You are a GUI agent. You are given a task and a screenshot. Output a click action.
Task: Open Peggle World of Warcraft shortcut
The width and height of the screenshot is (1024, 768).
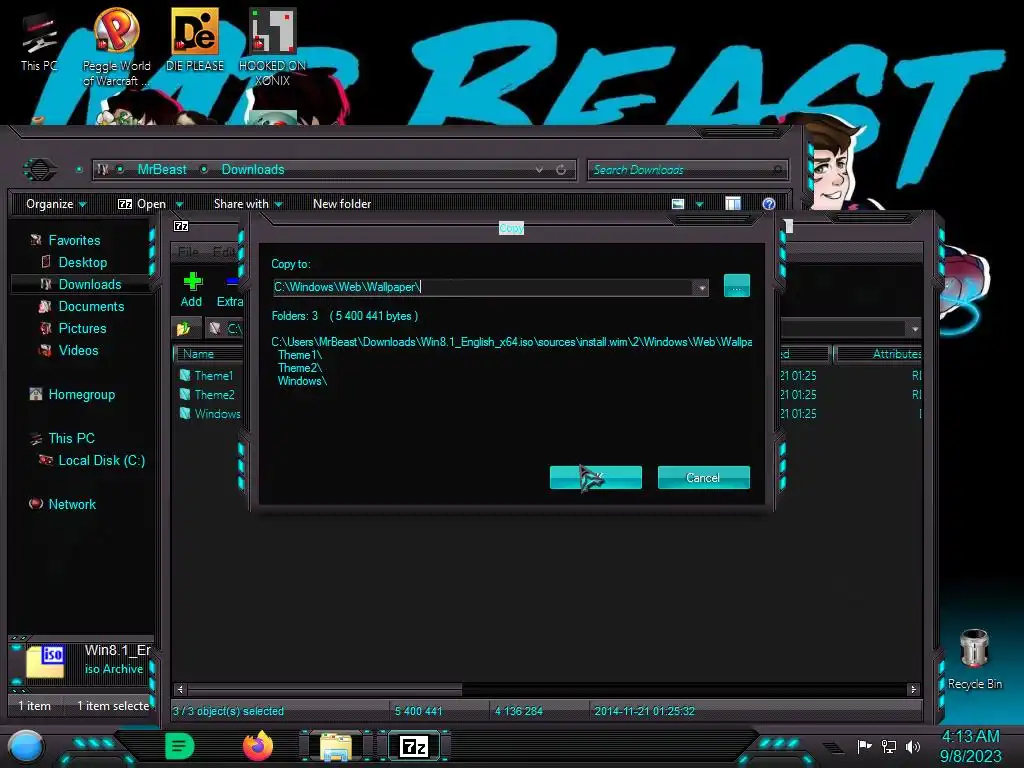tap(116, 47)
